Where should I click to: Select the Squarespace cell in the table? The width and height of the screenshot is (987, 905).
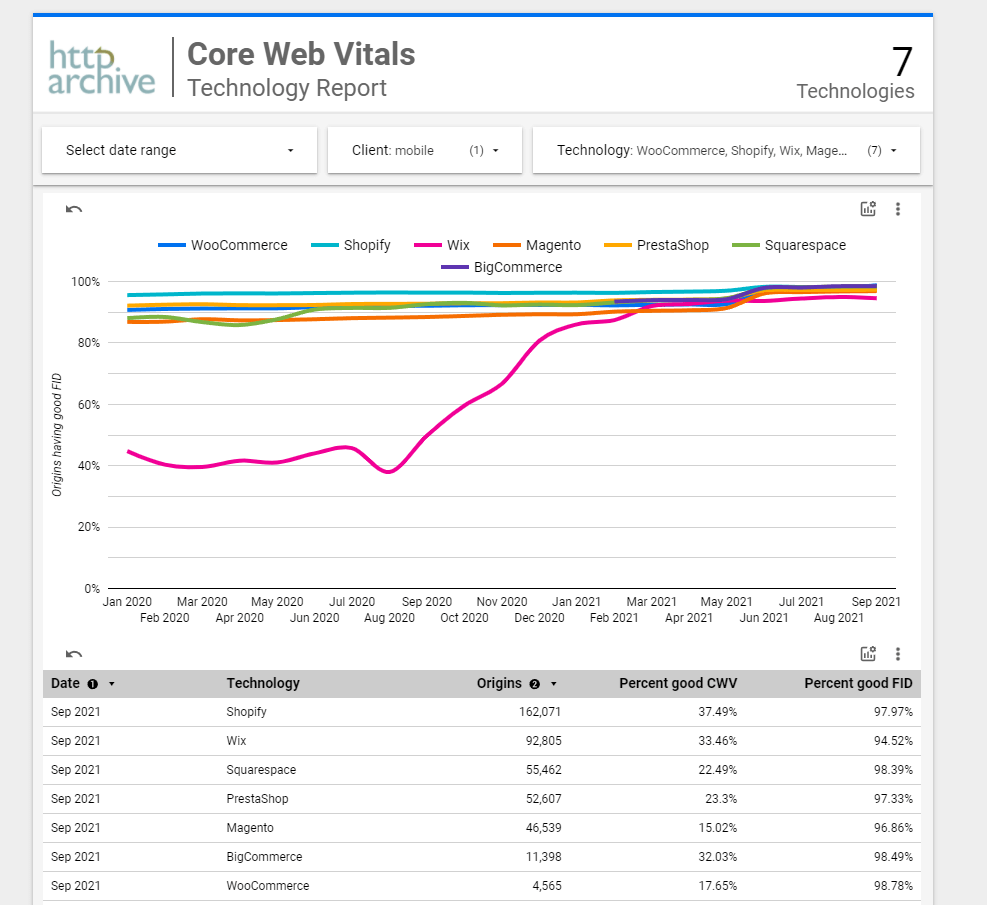[x=261, y=770]
